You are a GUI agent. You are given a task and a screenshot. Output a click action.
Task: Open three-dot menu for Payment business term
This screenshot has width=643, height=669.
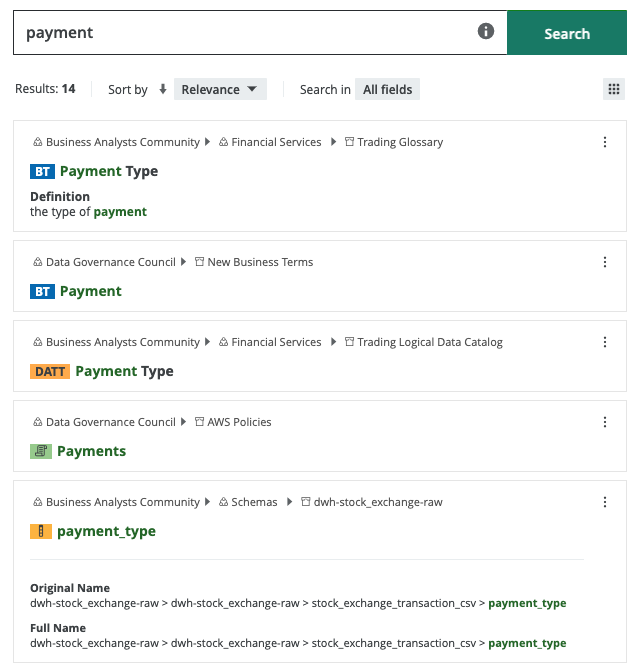tap(605, 262)
